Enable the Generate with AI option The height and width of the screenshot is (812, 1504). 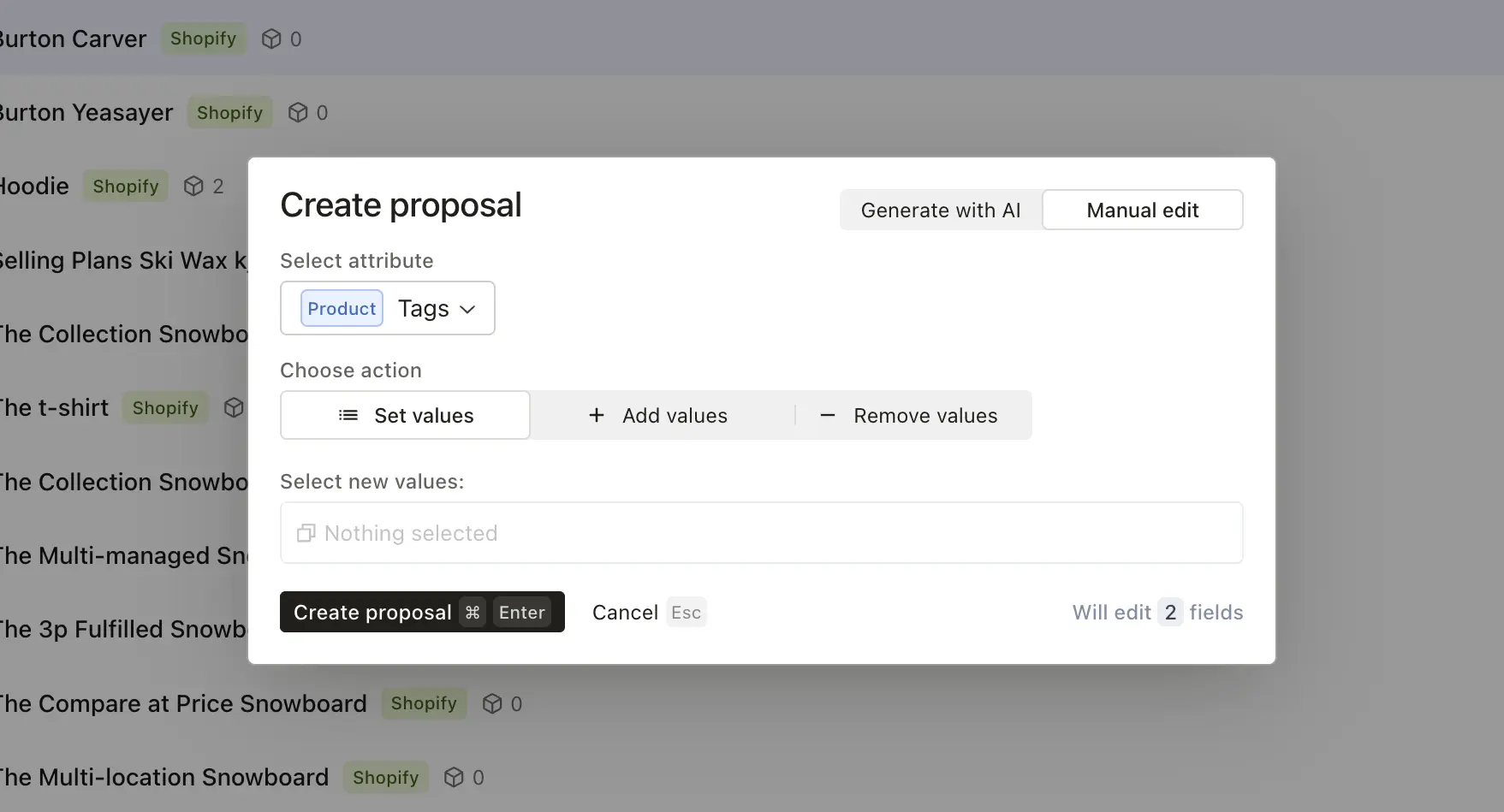(x=940, y=210)
